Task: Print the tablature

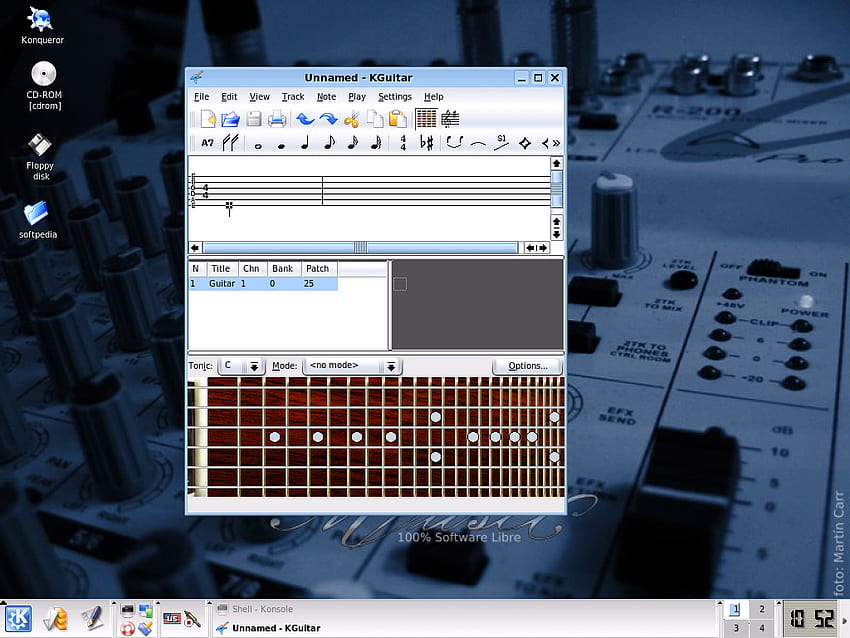Action: 277,119
